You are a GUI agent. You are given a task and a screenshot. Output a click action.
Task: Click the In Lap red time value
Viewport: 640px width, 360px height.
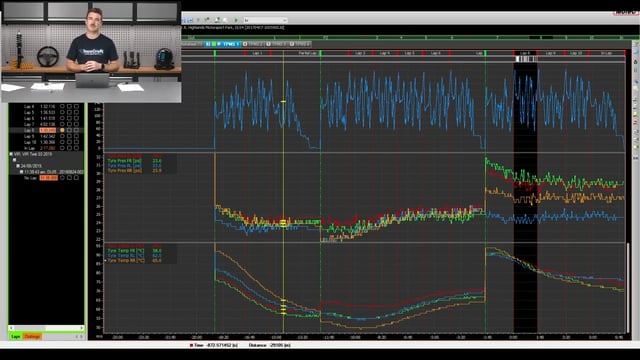point(47,148)
